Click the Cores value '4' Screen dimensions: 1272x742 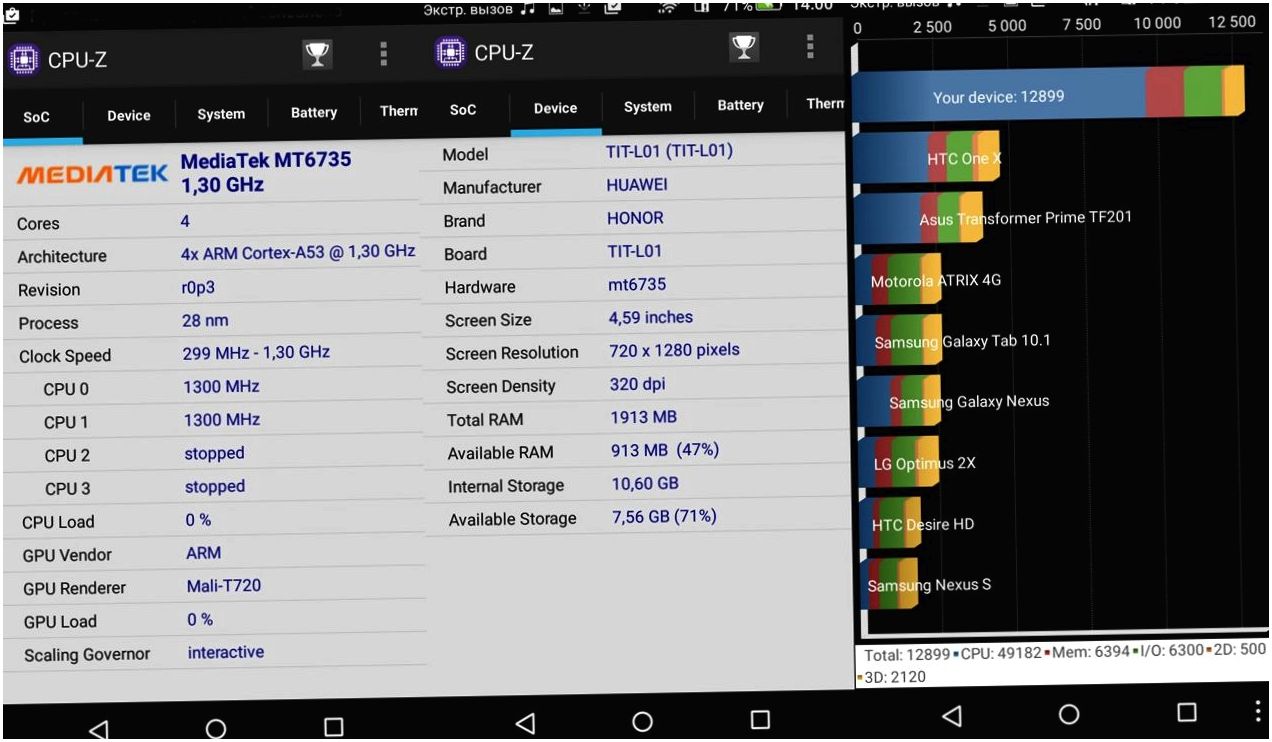pos(185,220)
